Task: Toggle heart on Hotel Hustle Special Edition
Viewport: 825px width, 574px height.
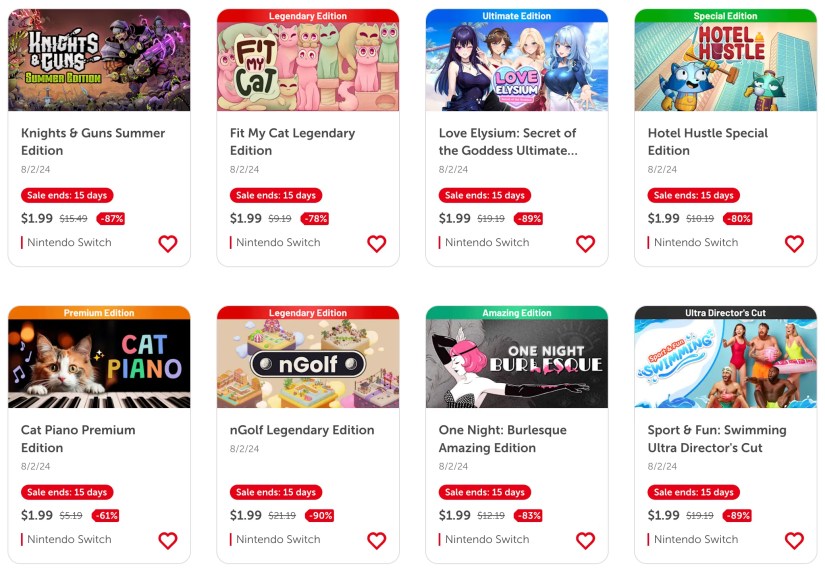Action: pyautogui.click(x=794, y=244)
